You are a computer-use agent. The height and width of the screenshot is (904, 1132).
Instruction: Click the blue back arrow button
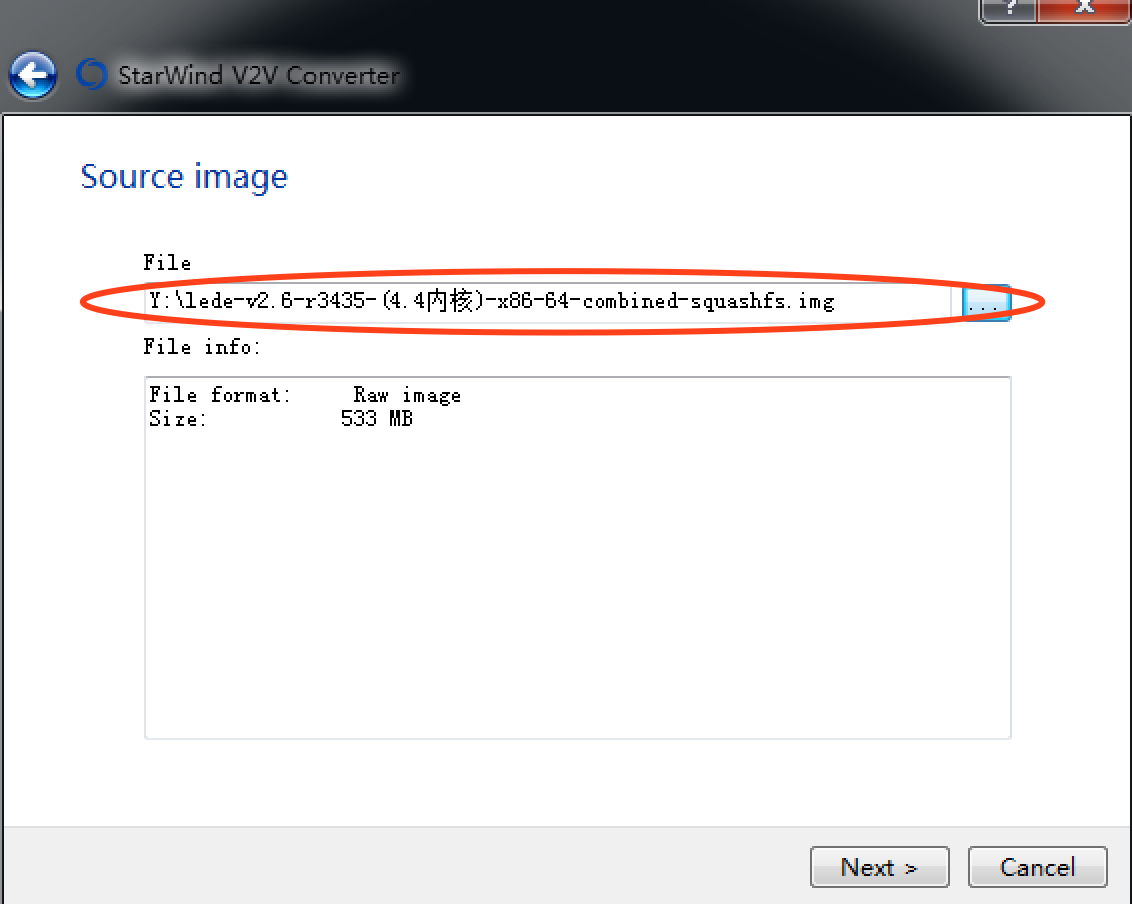point(32,74)
